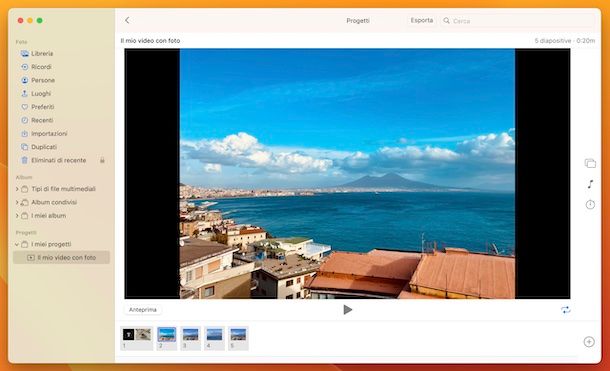Screen dimensions: 610x371
Task: Open the Libreria sidebar item
Action: click(x=42, y=54)
